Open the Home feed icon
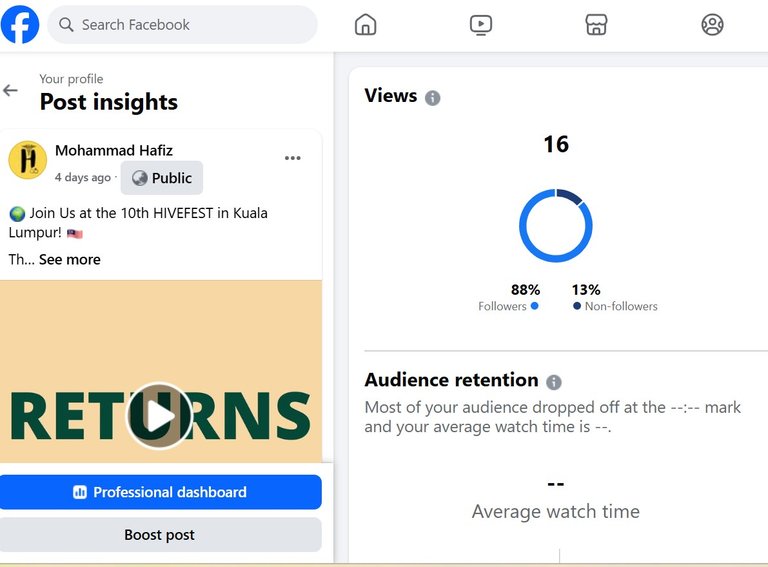This screenshot has width=768, height=567. pos(365,24)
